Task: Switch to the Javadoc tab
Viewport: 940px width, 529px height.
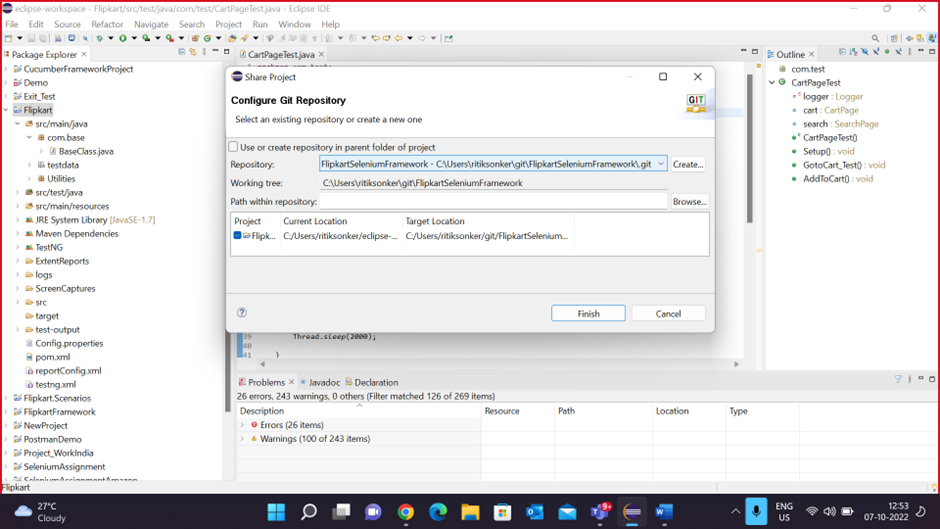Action: [x=320, y=382]
